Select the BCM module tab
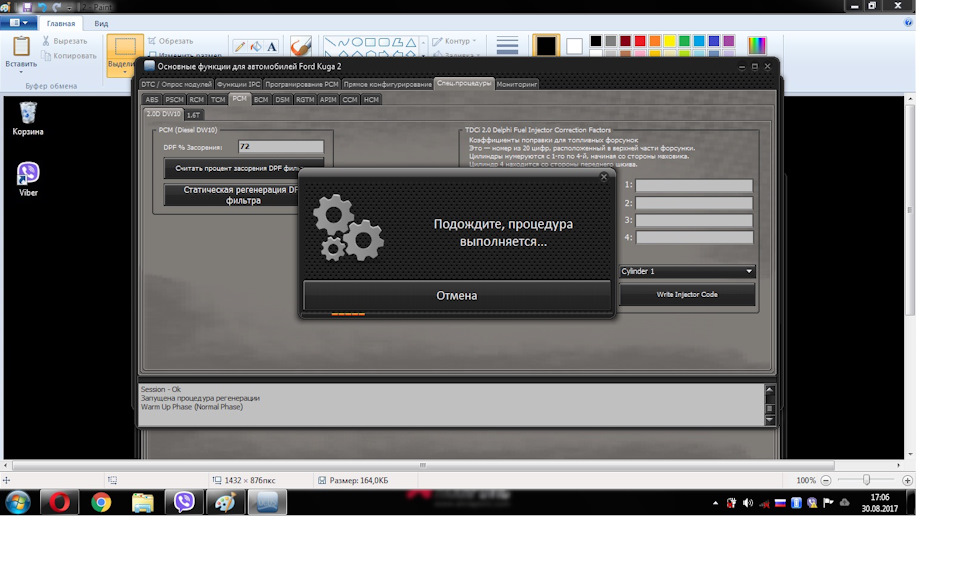The image size is (960, 588). 261,99
